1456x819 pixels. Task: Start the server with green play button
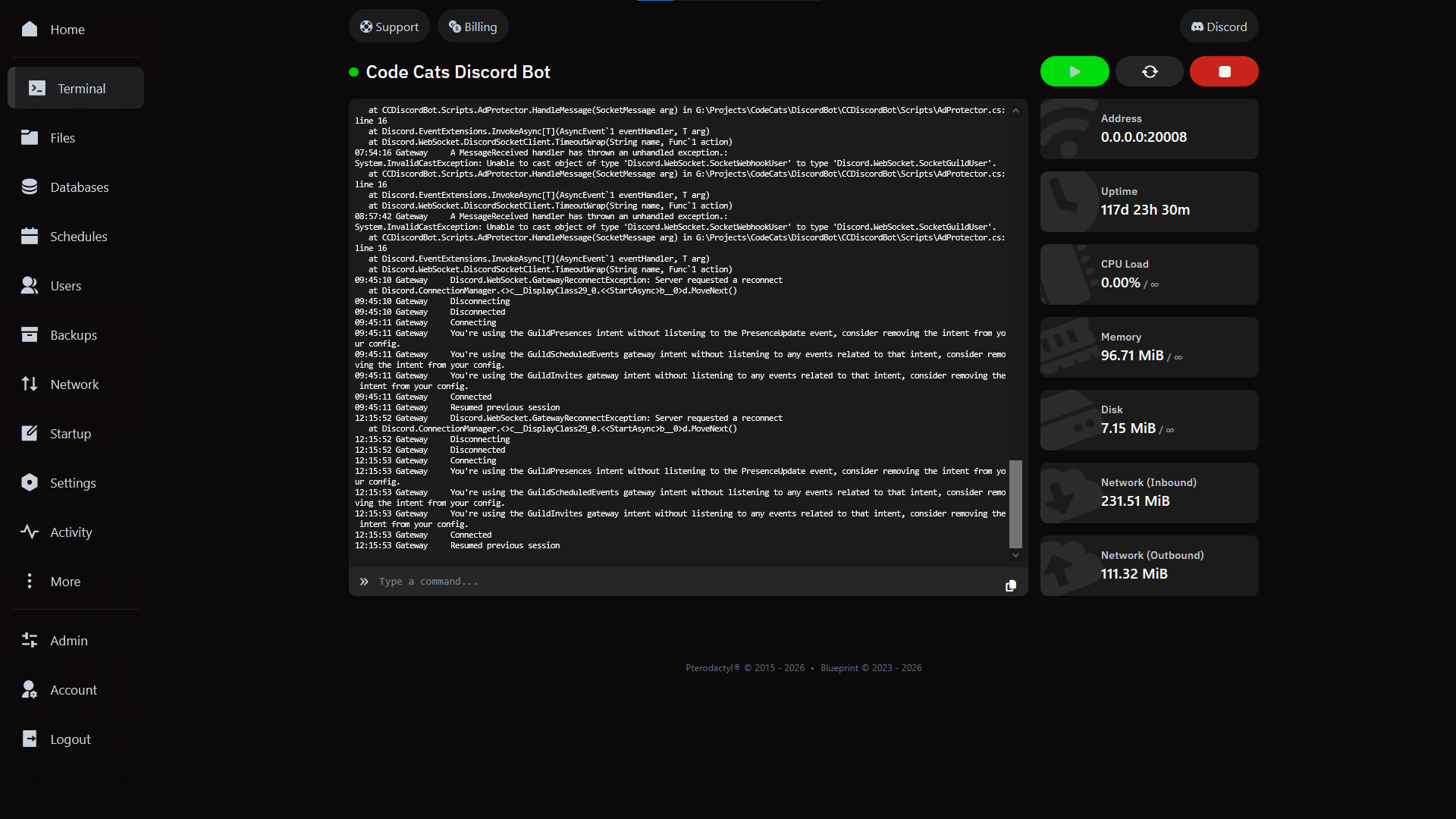1075,71
